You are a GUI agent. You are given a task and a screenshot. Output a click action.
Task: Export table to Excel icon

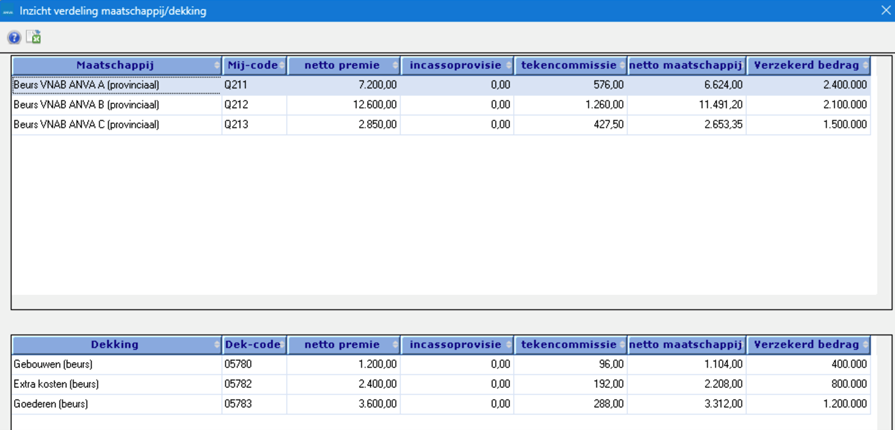point(34,38)
